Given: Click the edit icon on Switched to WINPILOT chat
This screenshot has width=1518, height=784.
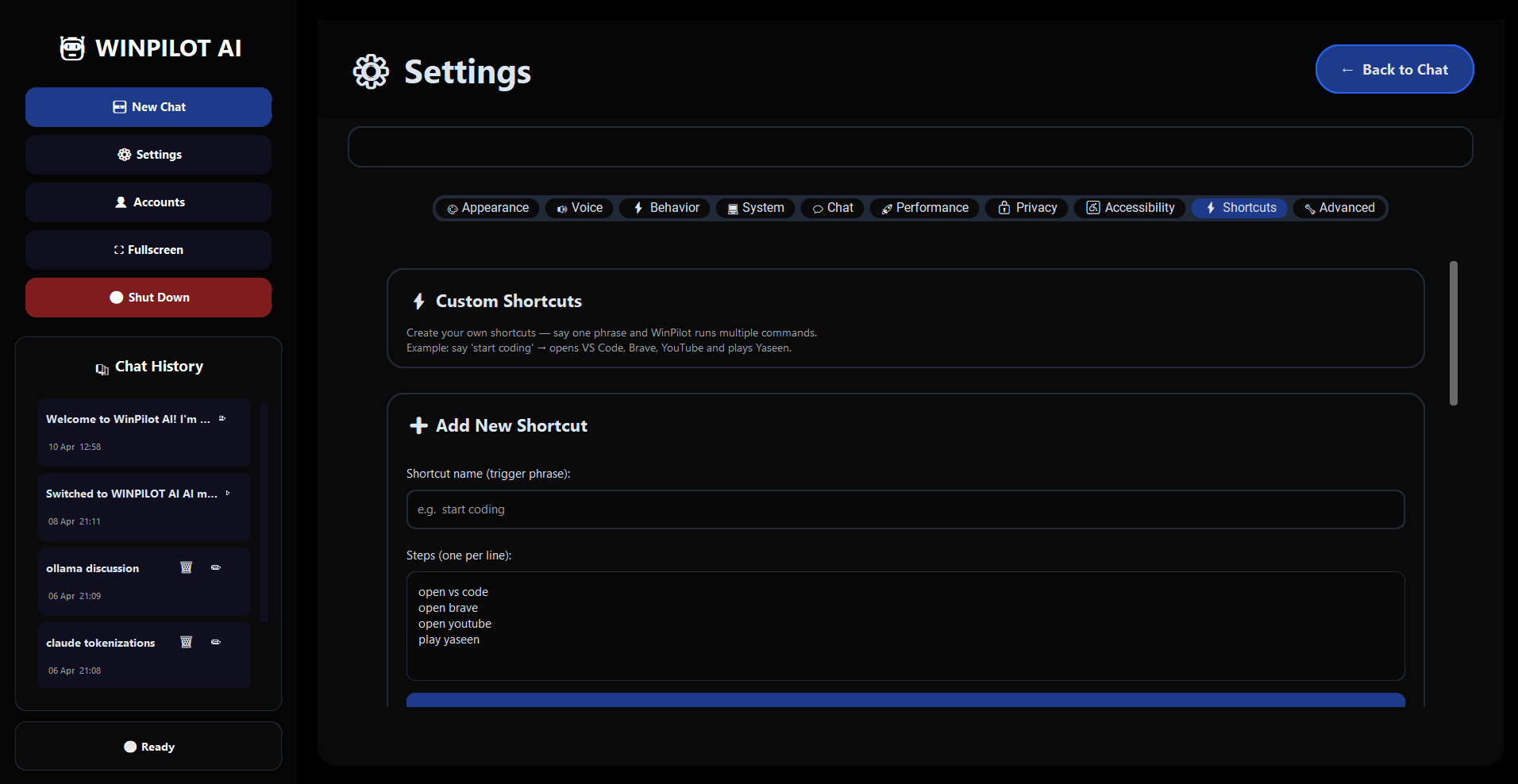Looking at the screenshot, I should click(x=228, y=493).
